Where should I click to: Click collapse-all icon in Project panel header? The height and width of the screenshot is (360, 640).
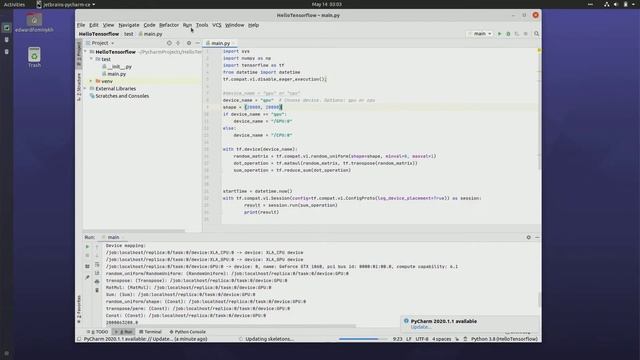178,43
